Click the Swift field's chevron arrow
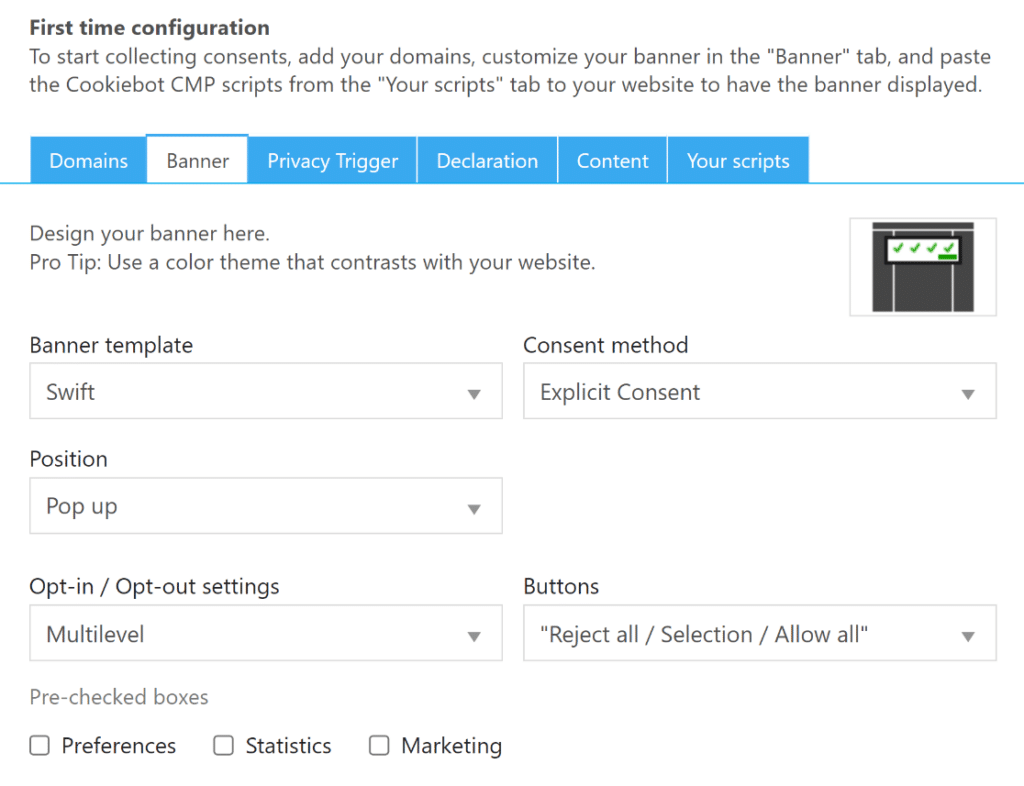The image size is (1024, 786). (x=474, y=391)
